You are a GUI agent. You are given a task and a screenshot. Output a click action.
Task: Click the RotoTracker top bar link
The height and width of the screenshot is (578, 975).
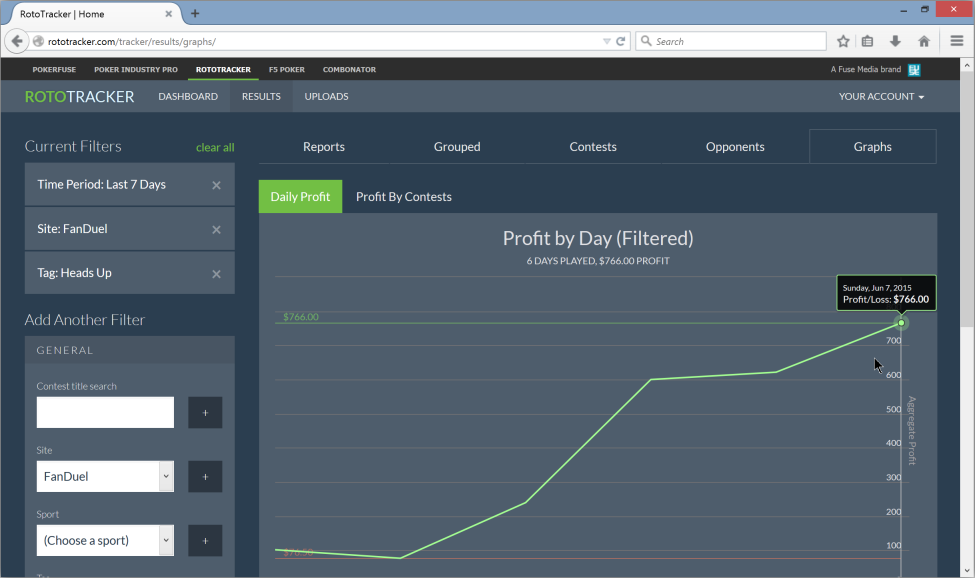pos(223,70)
